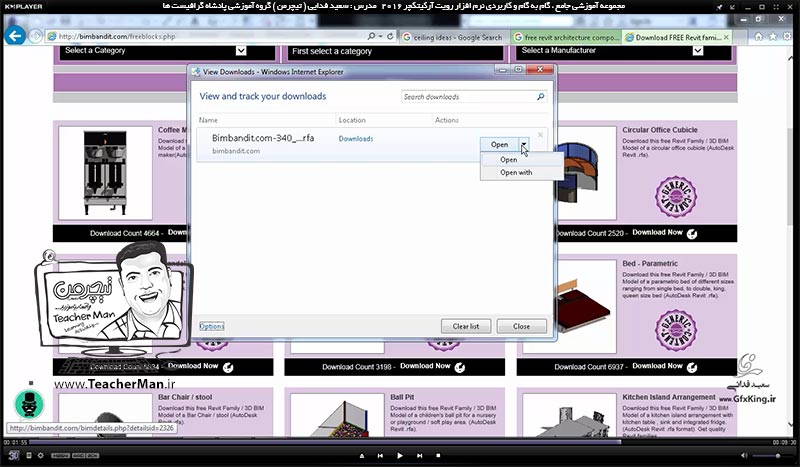This screenshot has height=467, width=800.
Task: Click Download Now under Circular Office Cubicle
Action: 657,232
